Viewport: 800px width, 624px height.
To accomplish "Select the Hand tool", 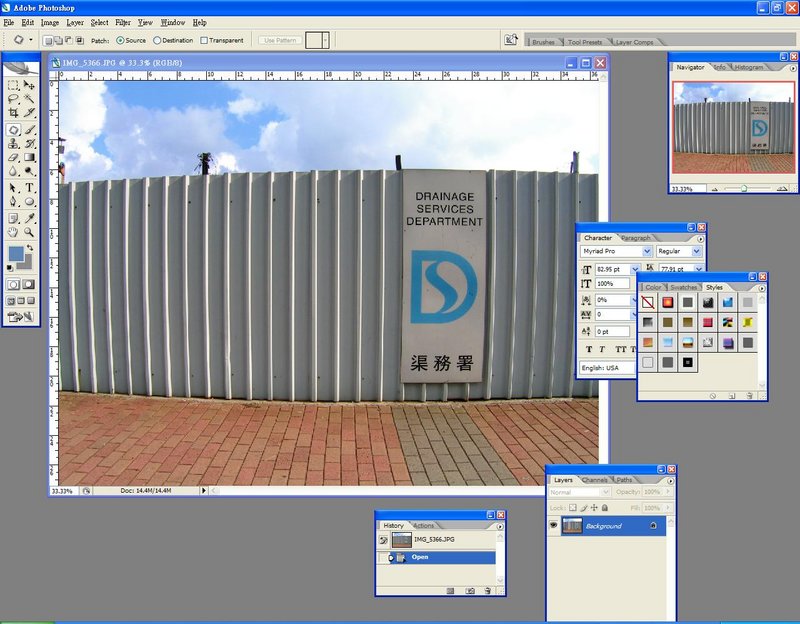I will point(14,232).
